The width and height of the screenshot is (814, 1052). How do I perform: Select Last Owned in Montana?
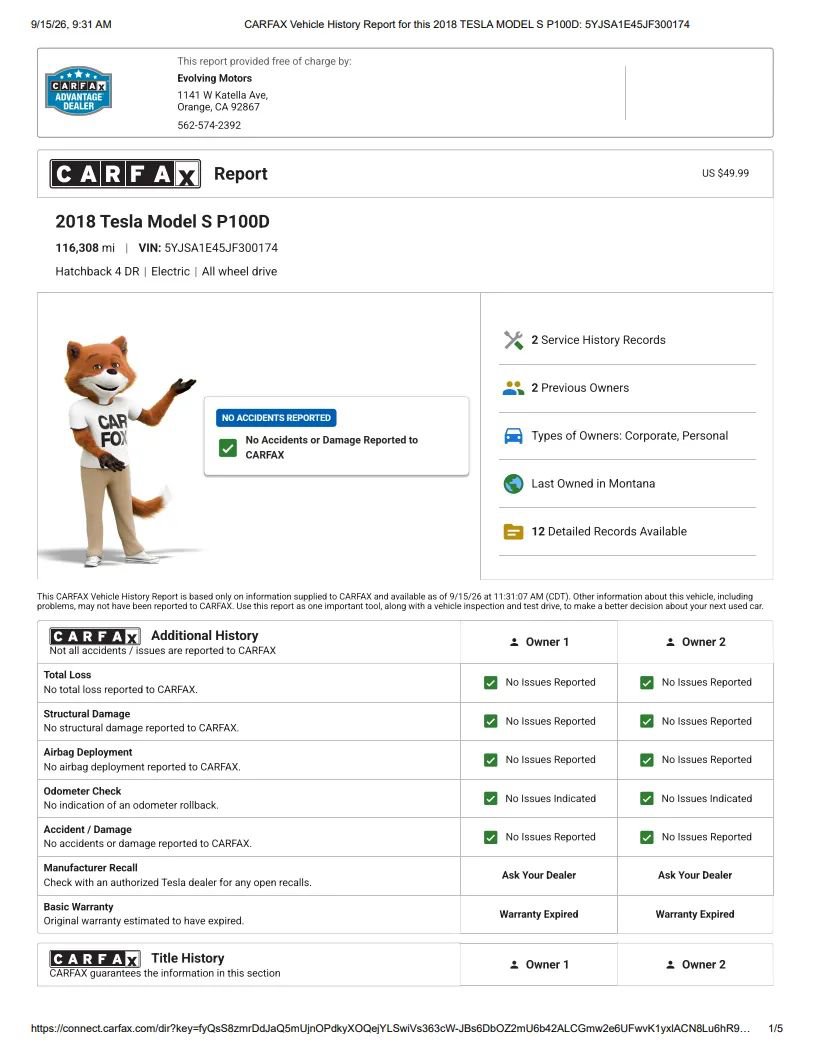593,484
